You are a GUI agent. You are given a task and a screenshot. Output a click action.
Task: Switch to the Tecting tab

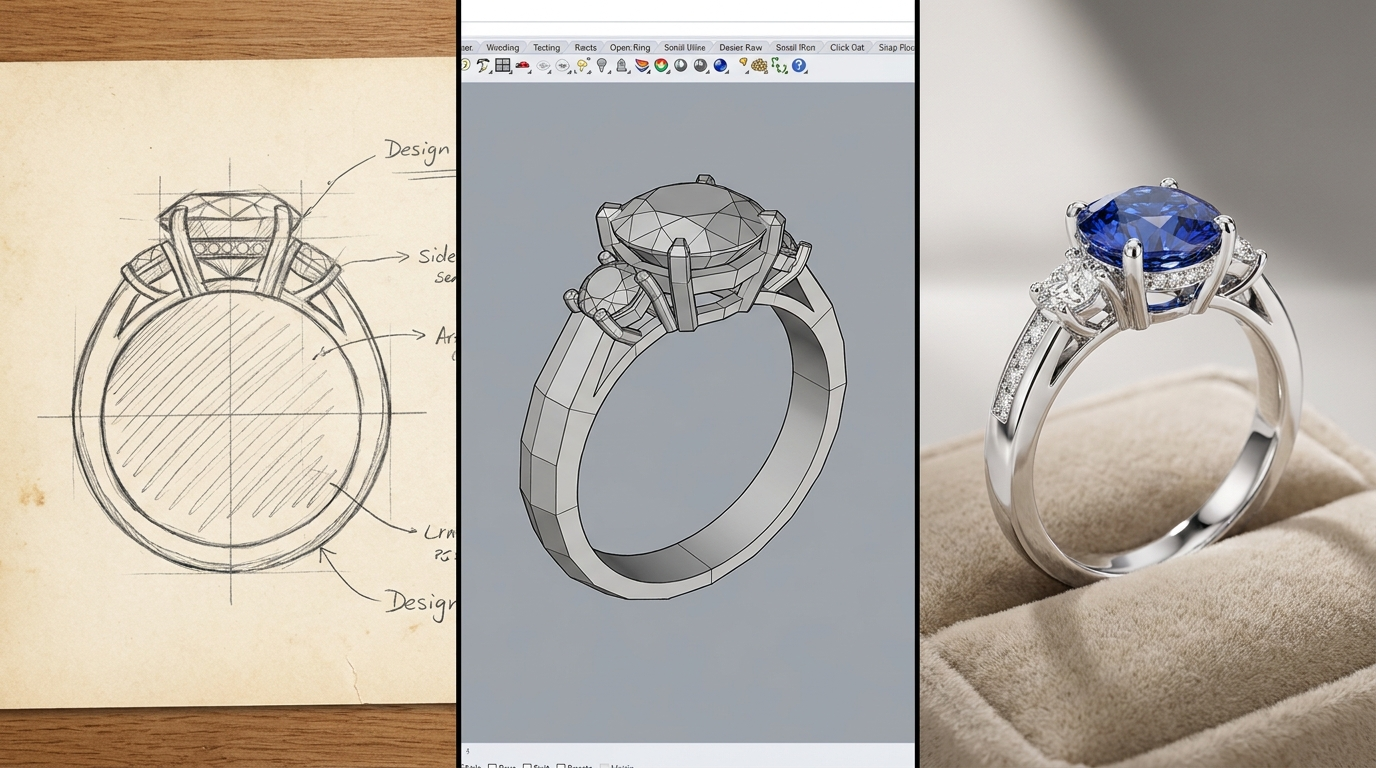(x=546, y=47)
